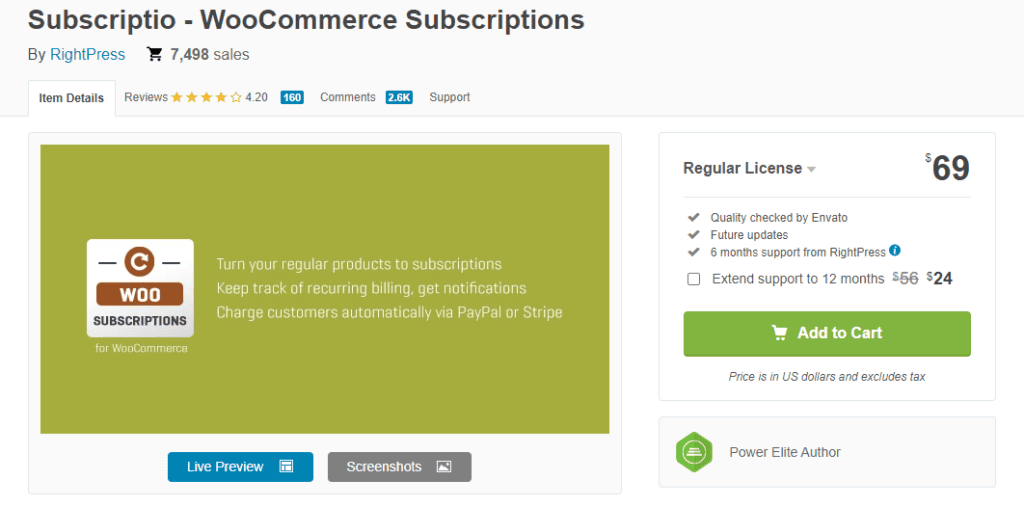Click the 2.6K comments count badge
Screen dimensions: 1024x507
click(x=399, y=98)
